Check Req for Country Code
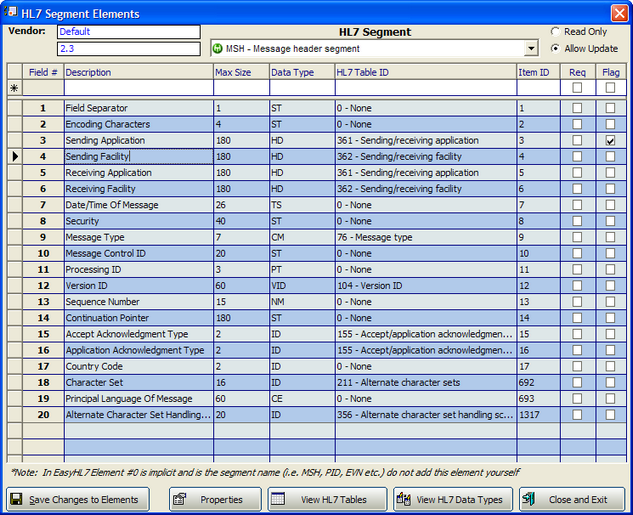633x515 pixels. (x=577, y=366)
